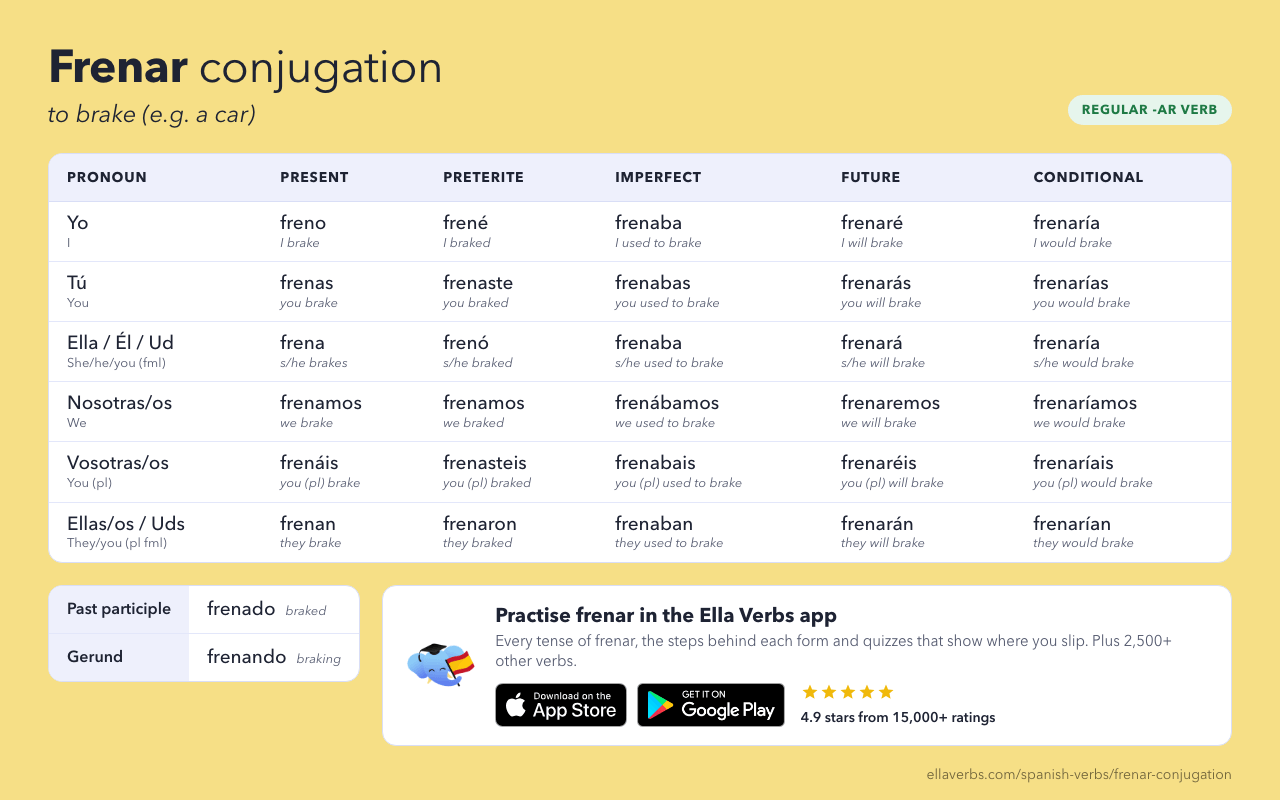Click the Gerund label cell
The width and height of the screenshot is (1280, 800).
[119, 657]
